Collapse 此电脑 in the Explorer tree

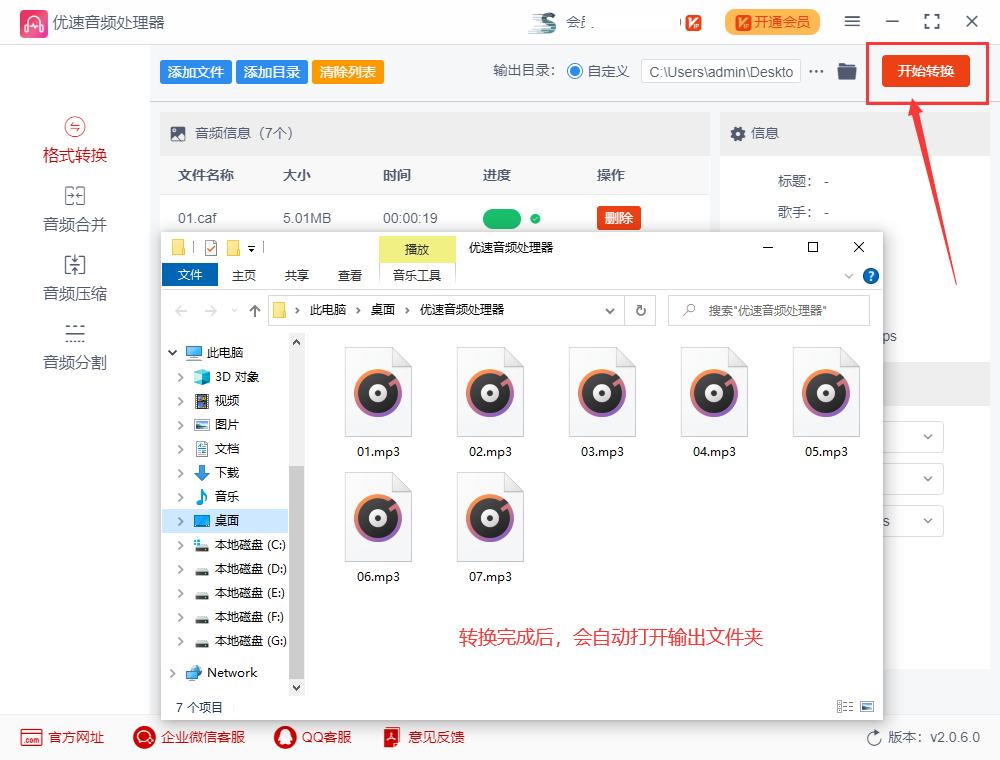pyautogui.click(x=172, y=352)
